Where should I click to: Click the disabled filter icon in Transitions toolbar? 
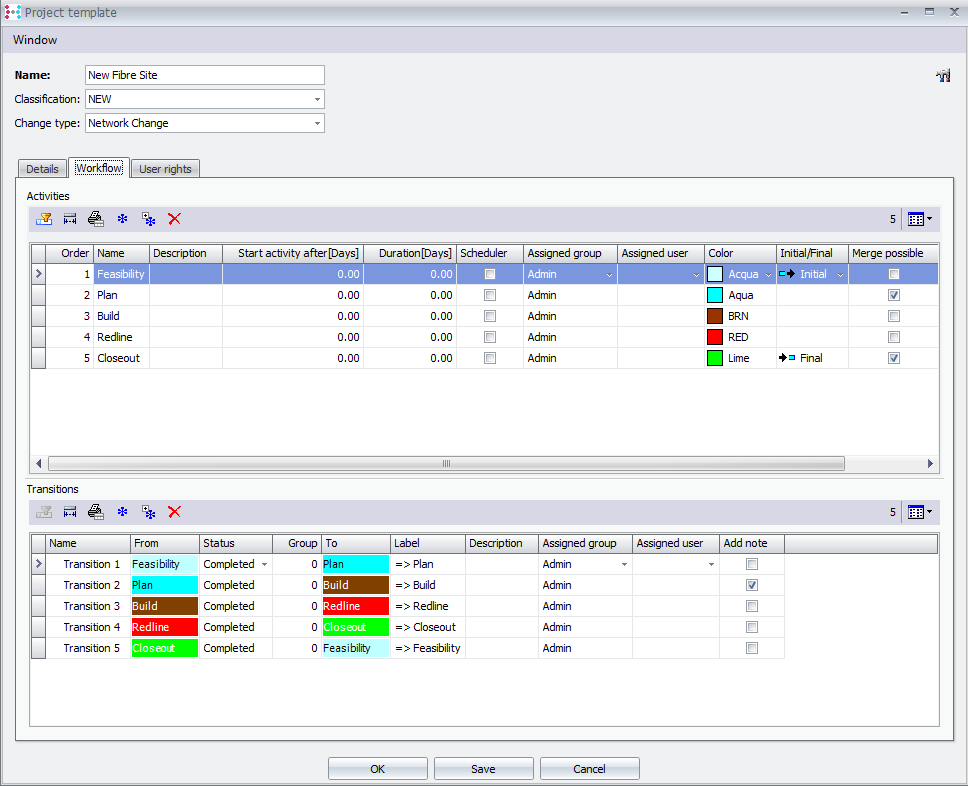44,512
